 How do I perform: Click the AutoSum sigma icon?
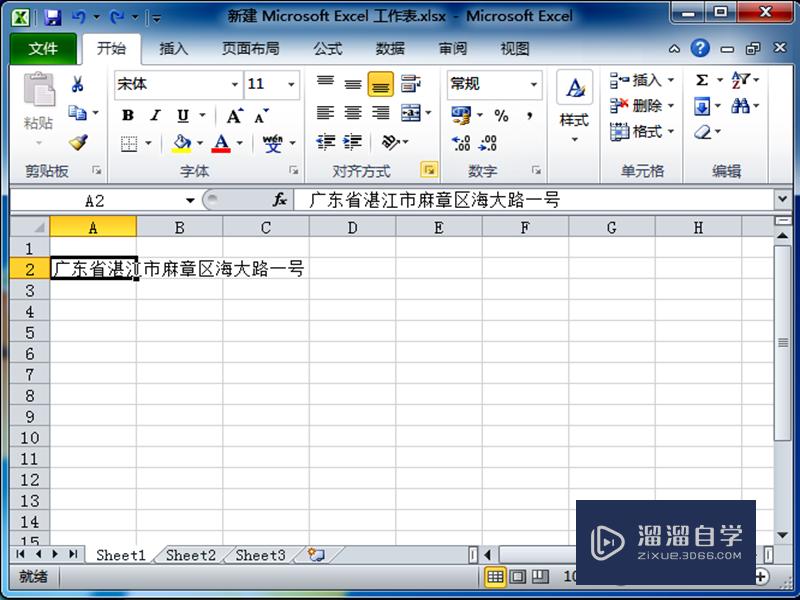[704, 81]
